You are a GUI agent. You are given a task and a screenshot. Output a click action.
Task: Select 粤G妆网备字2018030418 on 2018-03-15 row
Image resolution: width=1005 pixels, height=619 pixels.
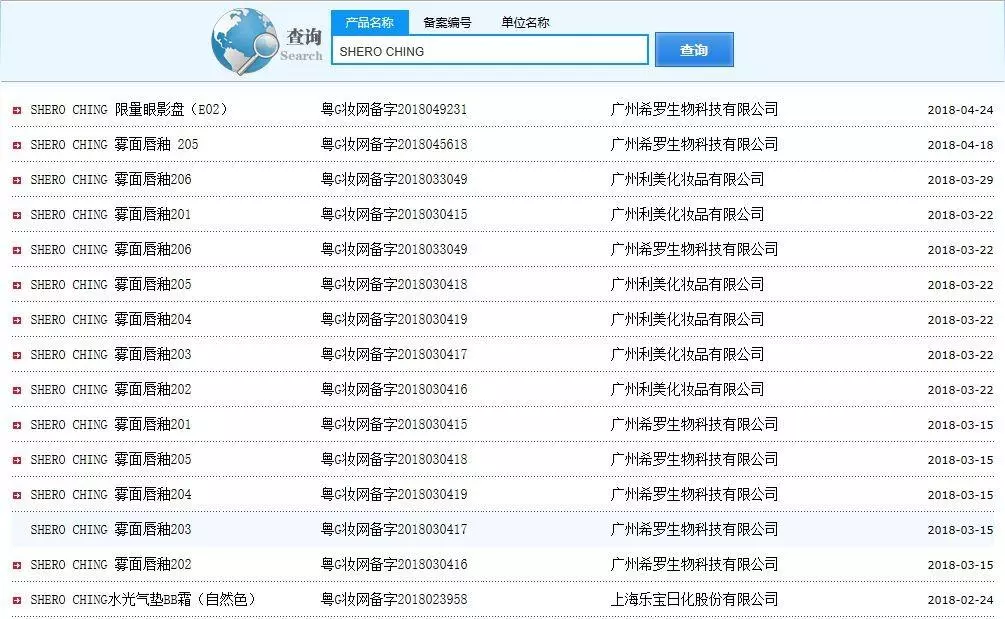[394, 459]
